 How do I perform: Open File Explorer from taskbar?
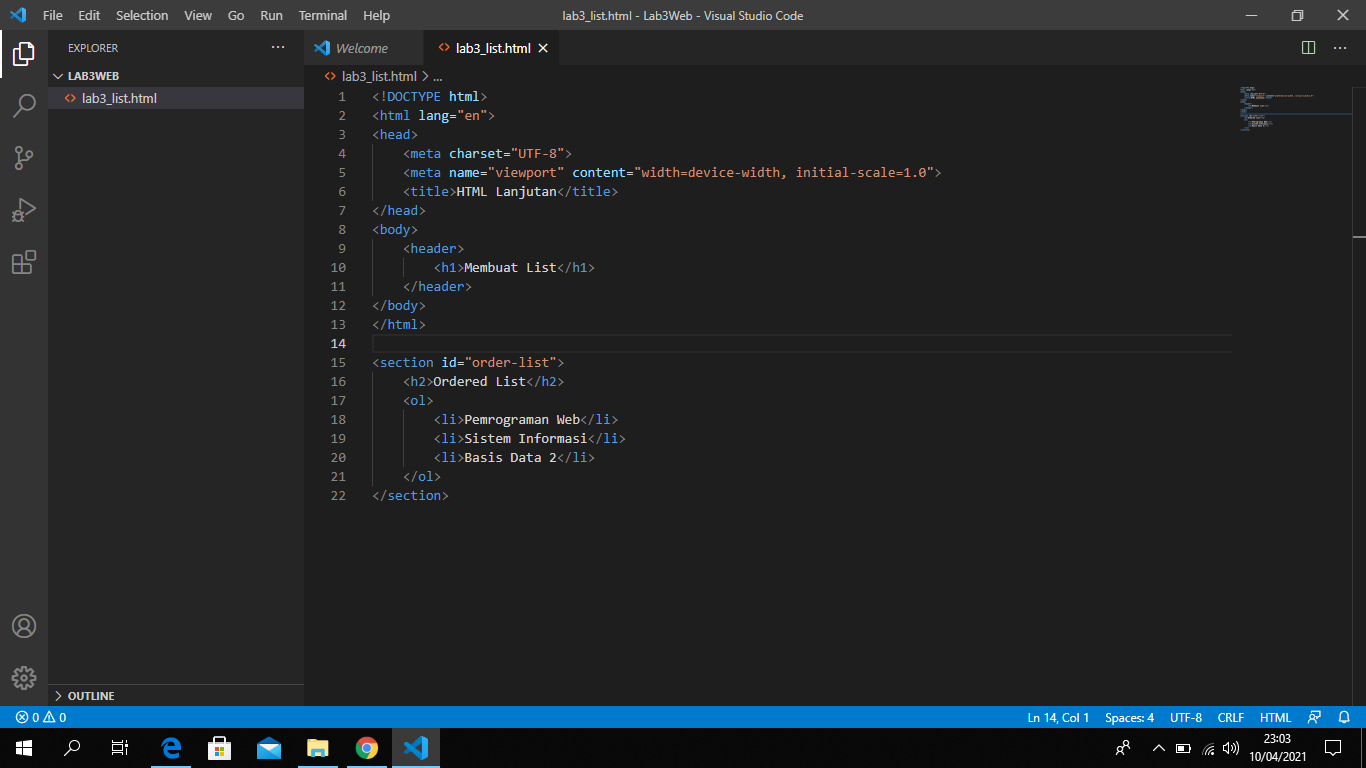(317, 748)
